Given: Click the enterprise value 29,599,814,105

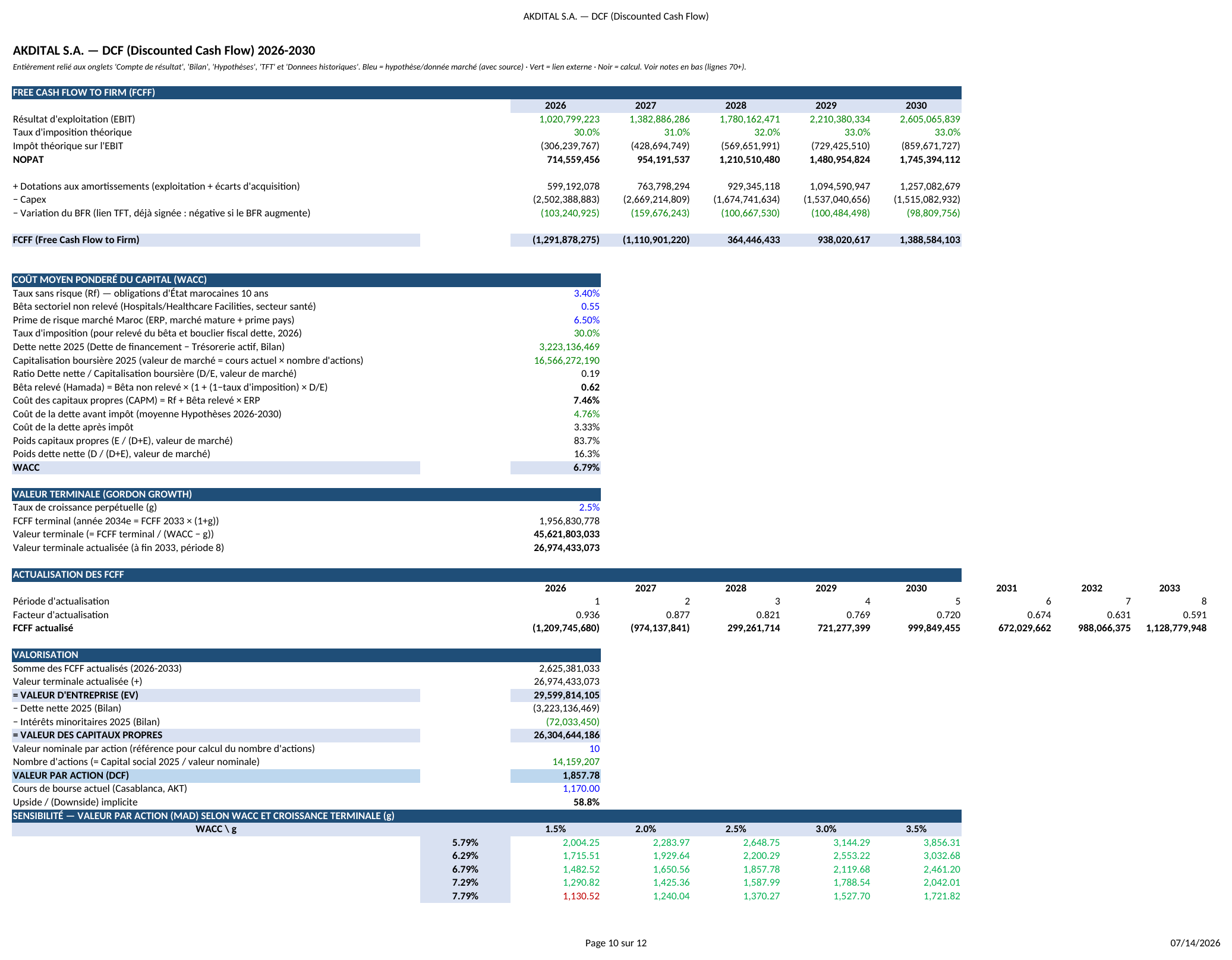Looking at the screenshot, I should [x=566, y=695].
